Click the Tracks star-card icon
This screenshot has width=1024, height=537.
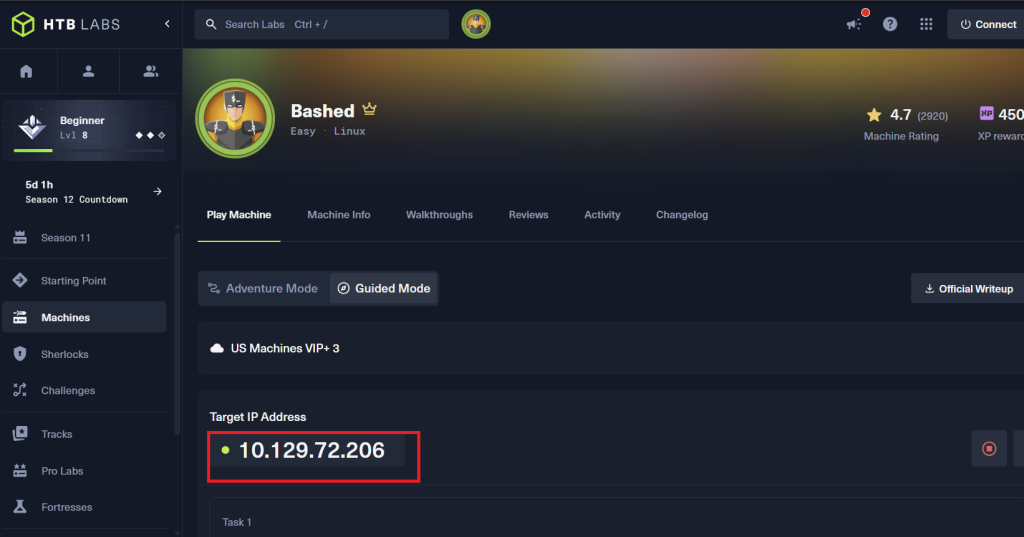pos(20,433)
